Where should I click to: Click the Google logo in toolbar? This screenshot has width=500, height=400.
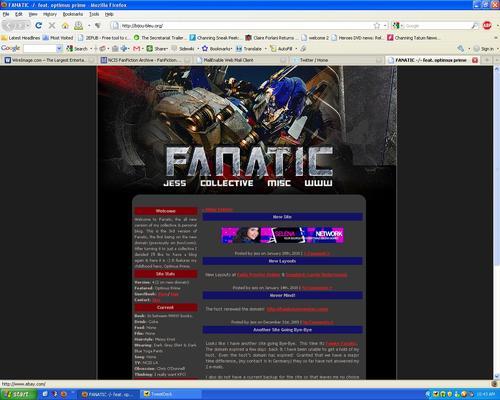point(10,48)
